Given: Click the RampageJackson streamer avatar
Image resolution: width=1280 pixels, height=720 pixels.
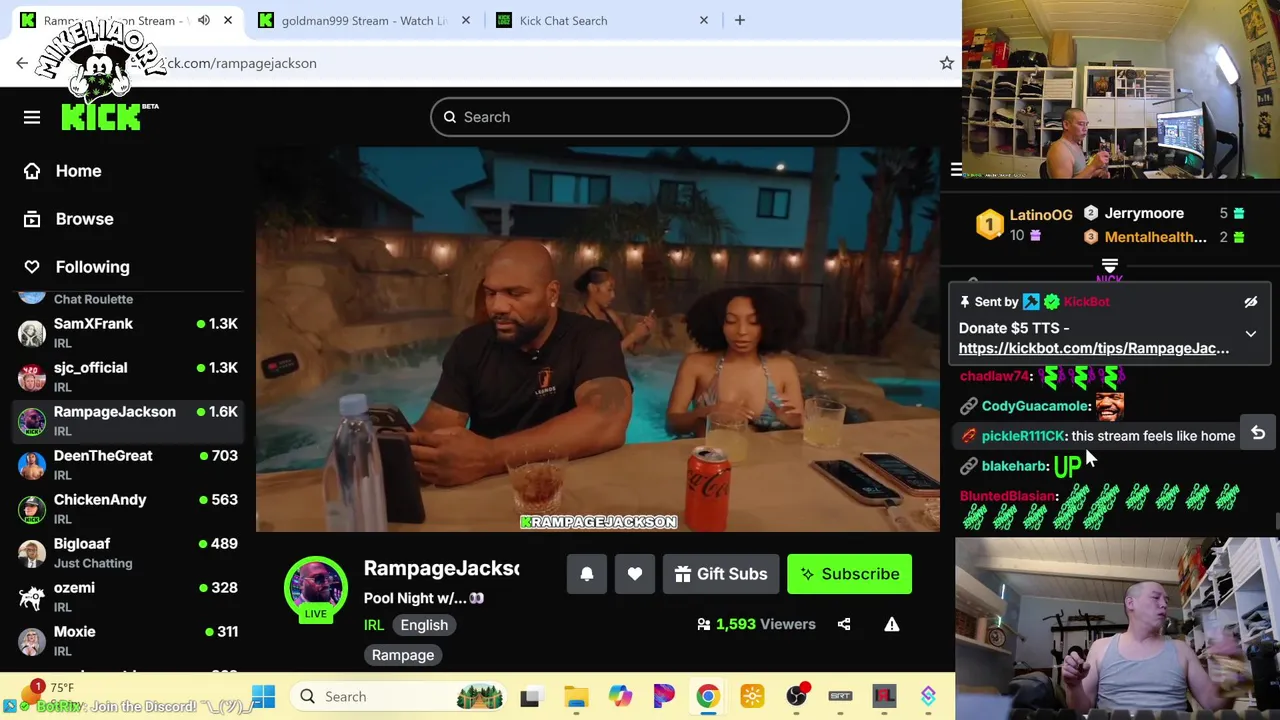Looking at the screenshot, I should click(315, 586).
